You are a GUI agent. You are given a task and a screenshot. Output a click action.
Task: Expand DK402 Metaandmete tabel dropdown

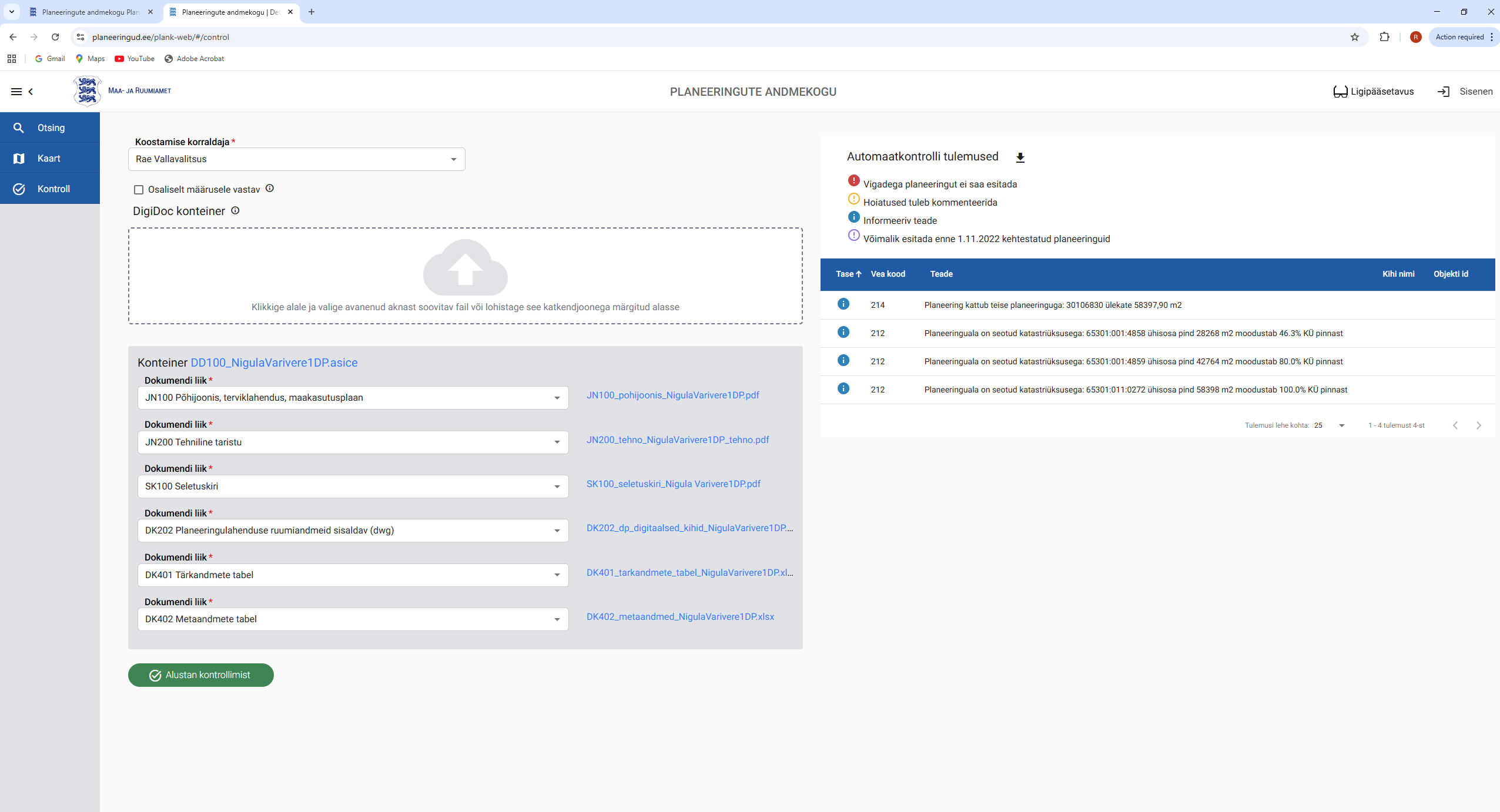coord(557,619)
